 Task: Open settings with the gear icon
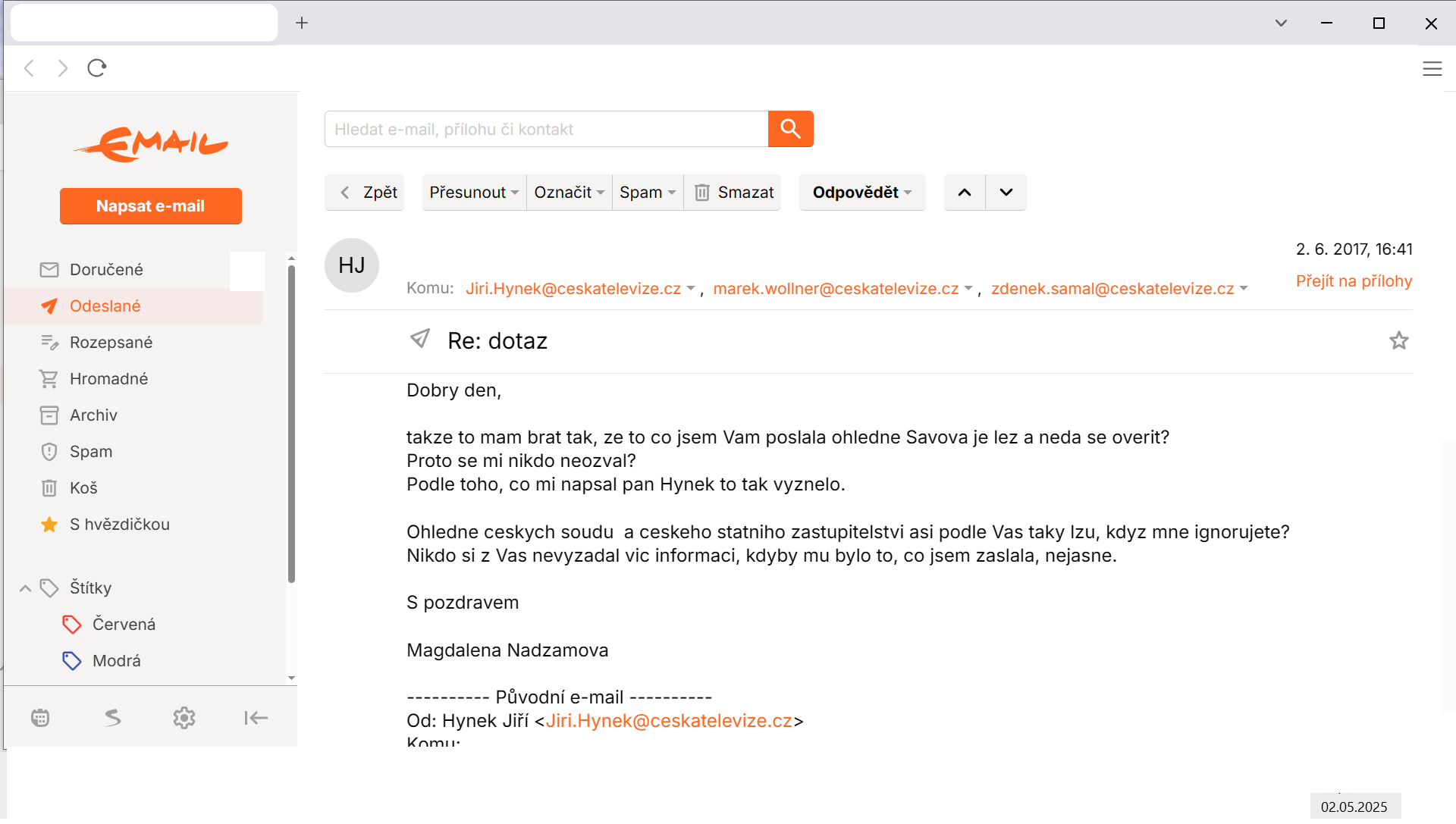(x=184, y=717)
